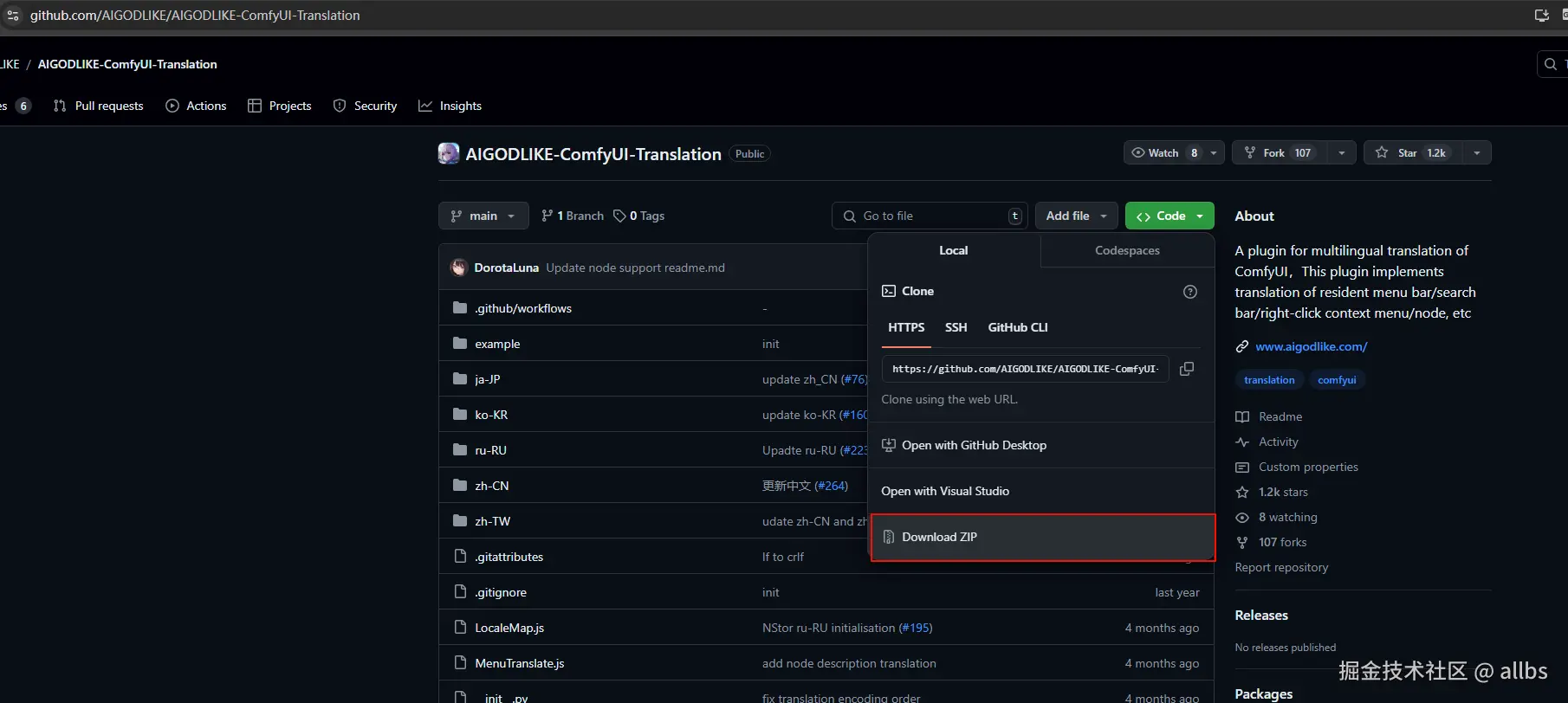Click the browser address bar URL
Screen dimensions: 1568x703
(195, 16)
